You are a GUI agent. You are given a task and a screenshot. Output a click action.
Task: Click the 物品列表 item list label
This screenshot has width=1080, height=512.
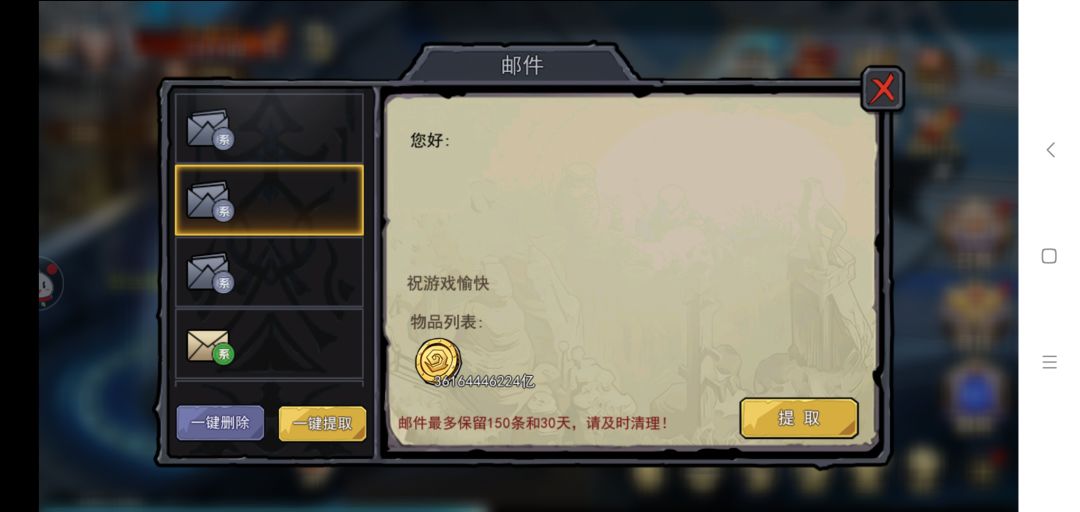point(446,322)
